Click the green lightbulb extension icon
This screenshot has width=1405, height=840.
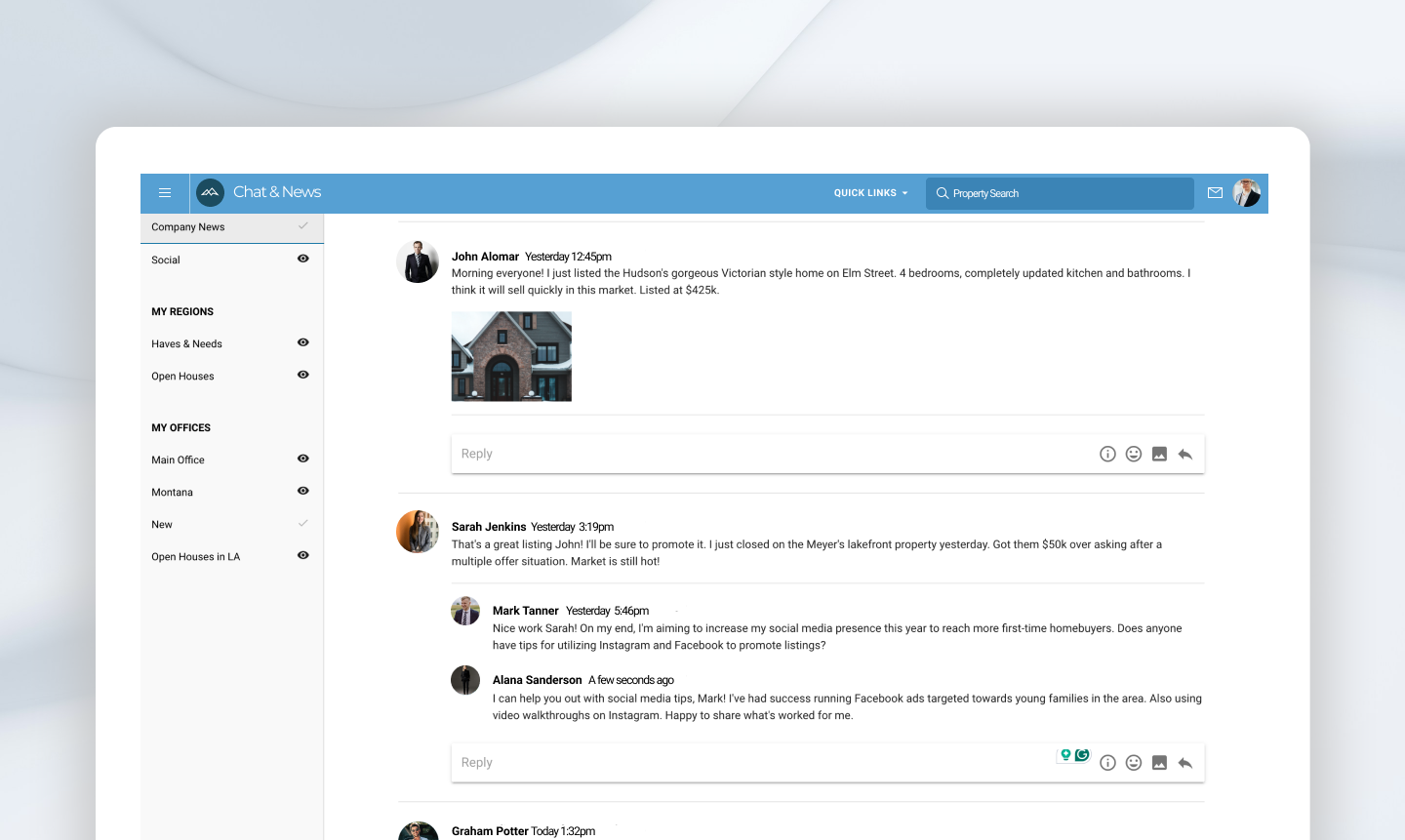1065,755
